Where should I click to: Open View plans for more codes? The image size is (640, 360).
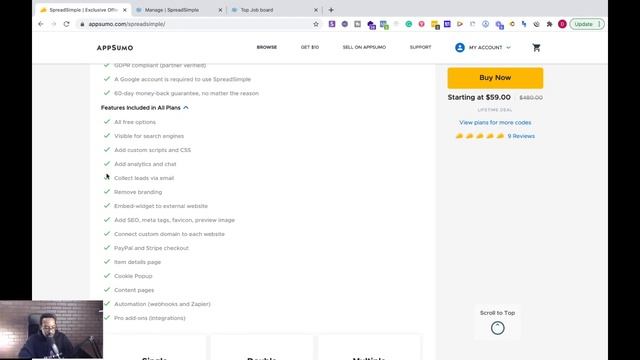(495, 122)
